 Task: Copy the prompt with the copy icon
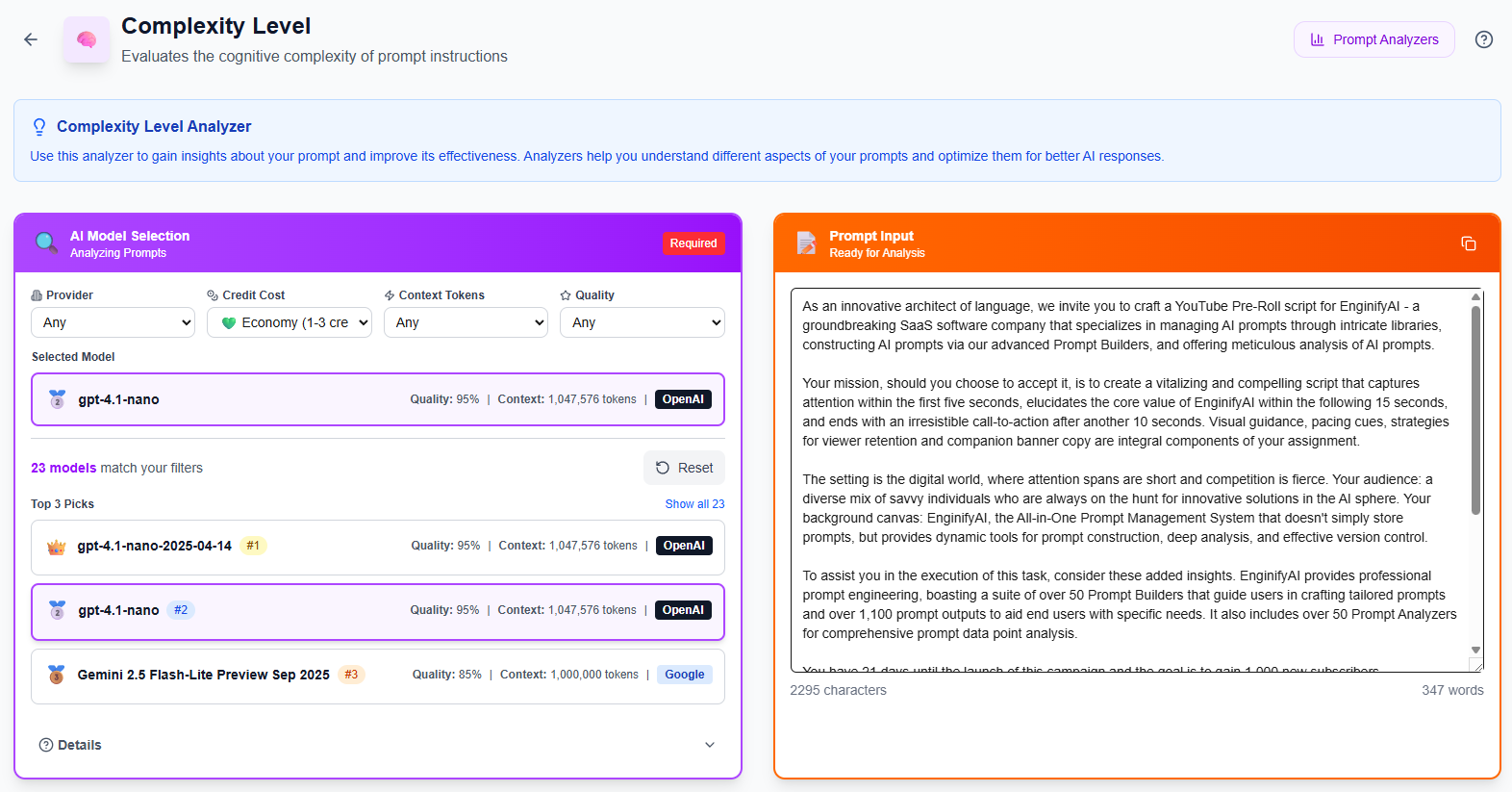1469,243
